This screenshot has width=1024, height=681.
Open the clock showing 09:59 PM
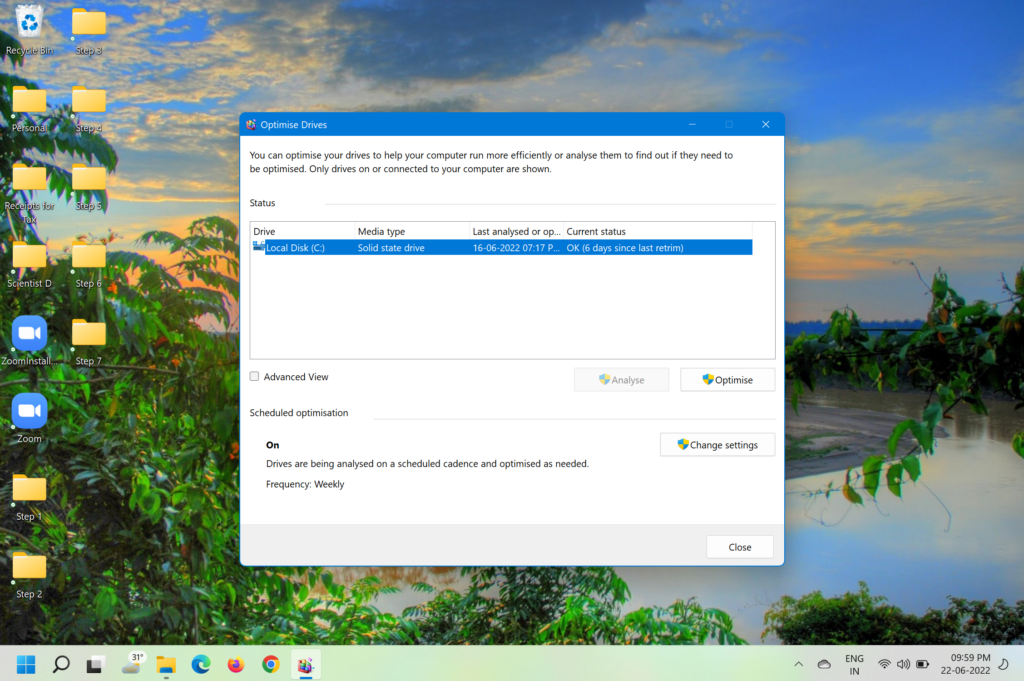point(966,664)
